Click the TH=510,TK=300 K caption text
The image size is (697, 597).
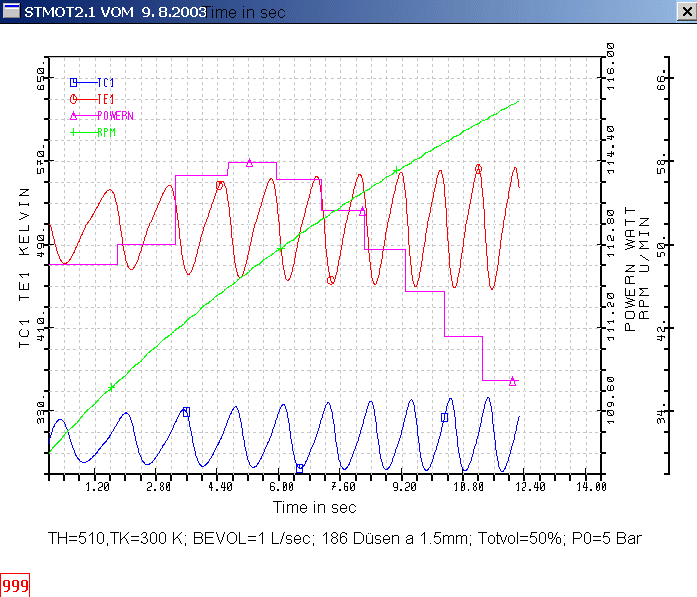tap(344, 538)
